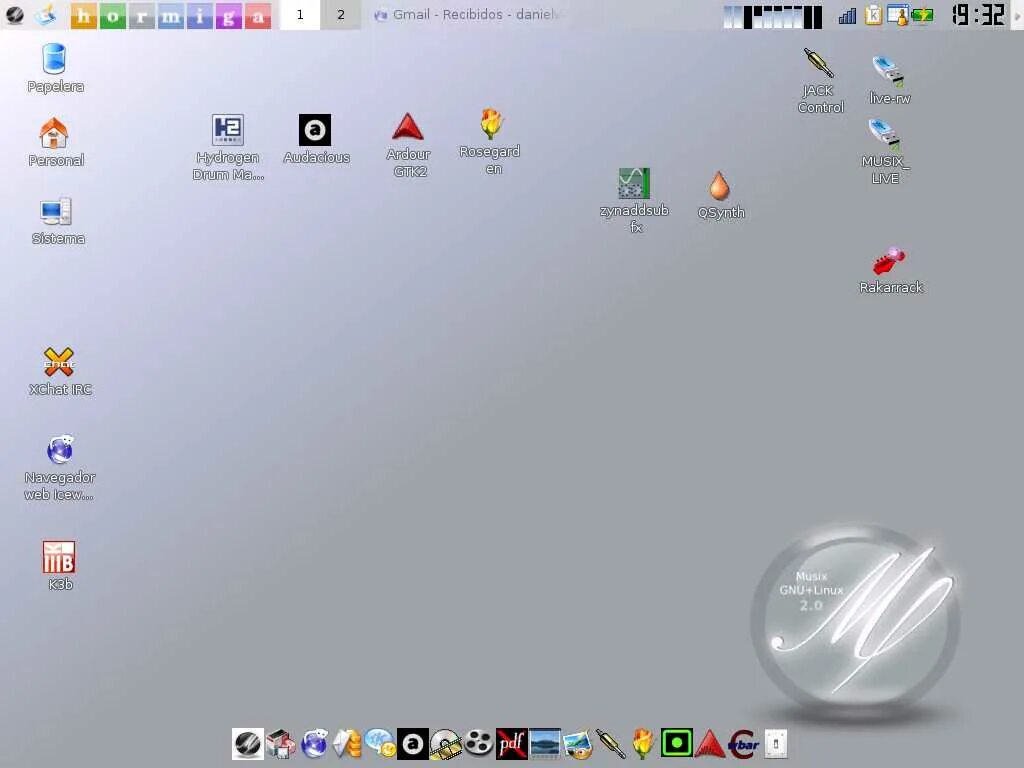Open the Klipper clipboard tray icon
Image resolution: width=1024 pixels, height=768 pixels.
(873, 15)
